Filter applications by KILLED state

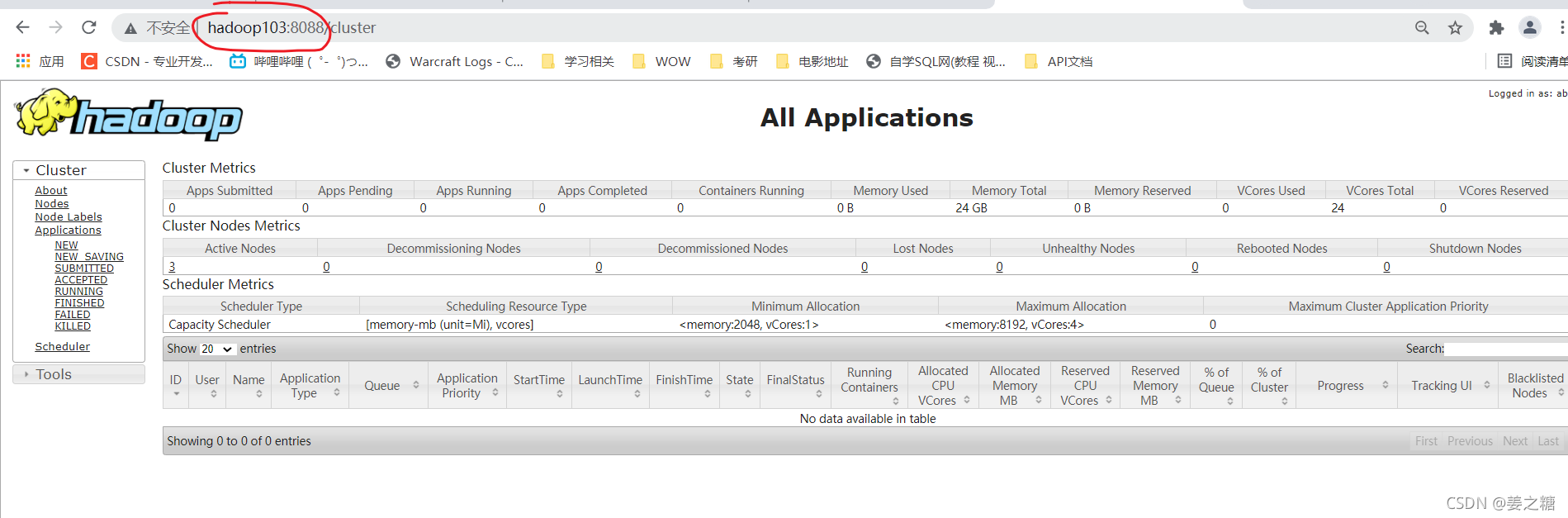pos(73,326)
